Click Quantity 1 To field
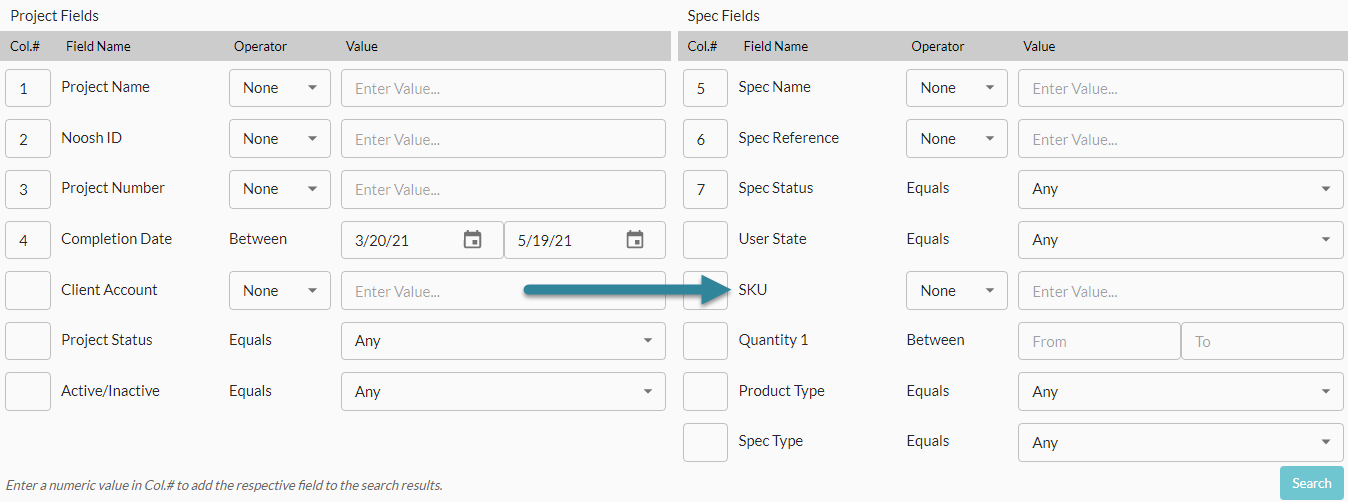Screen dimensions: 1348x502 (1263, 341)
